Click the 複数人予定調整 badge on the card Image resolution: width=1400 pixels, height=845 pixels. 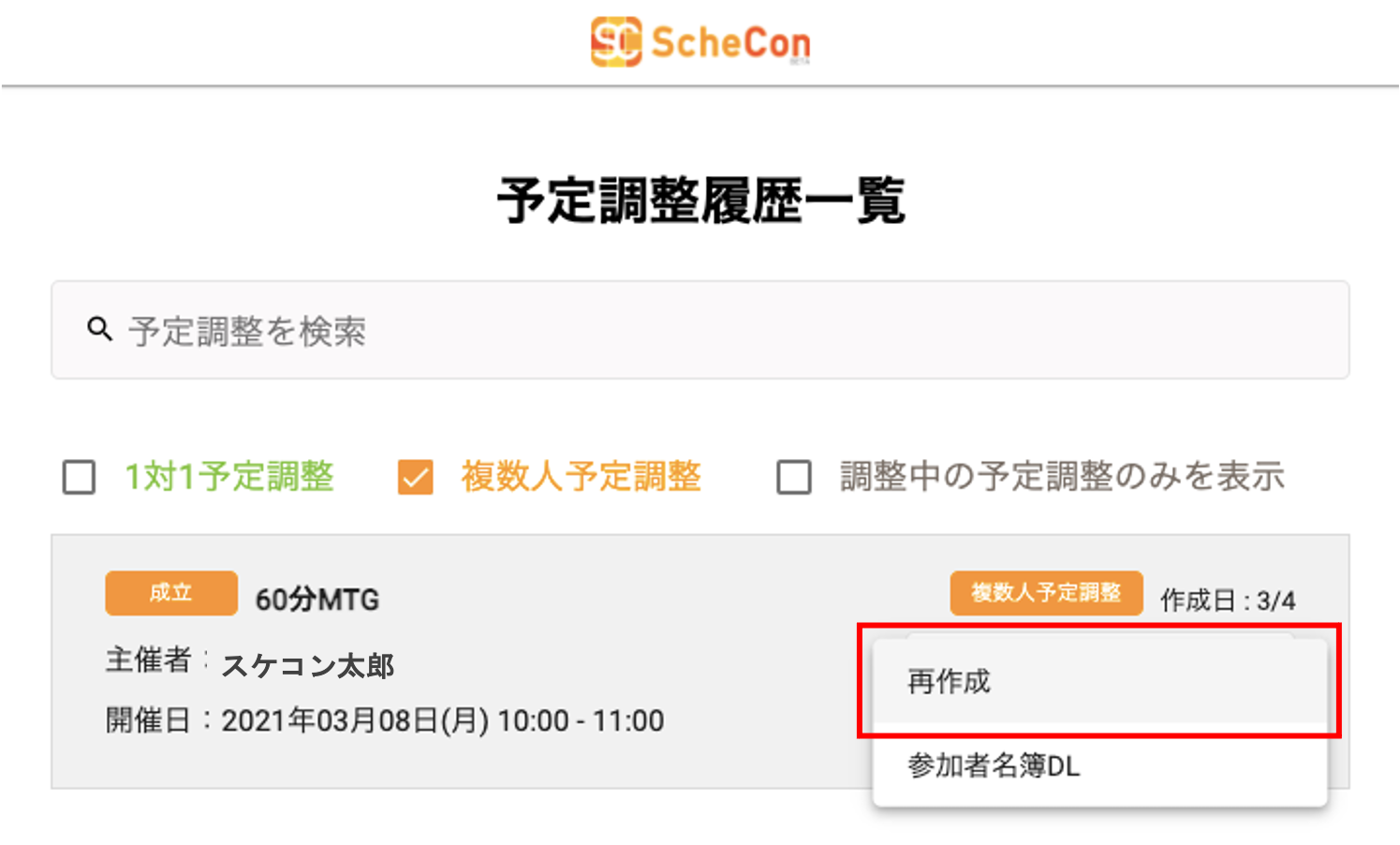1046,593
